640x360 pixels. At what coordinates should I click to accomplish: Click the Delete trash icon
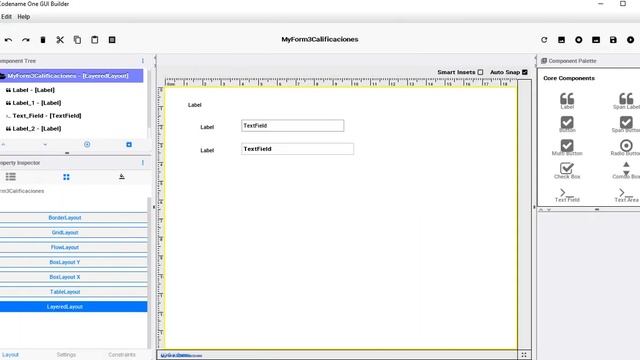click(43, 40)
